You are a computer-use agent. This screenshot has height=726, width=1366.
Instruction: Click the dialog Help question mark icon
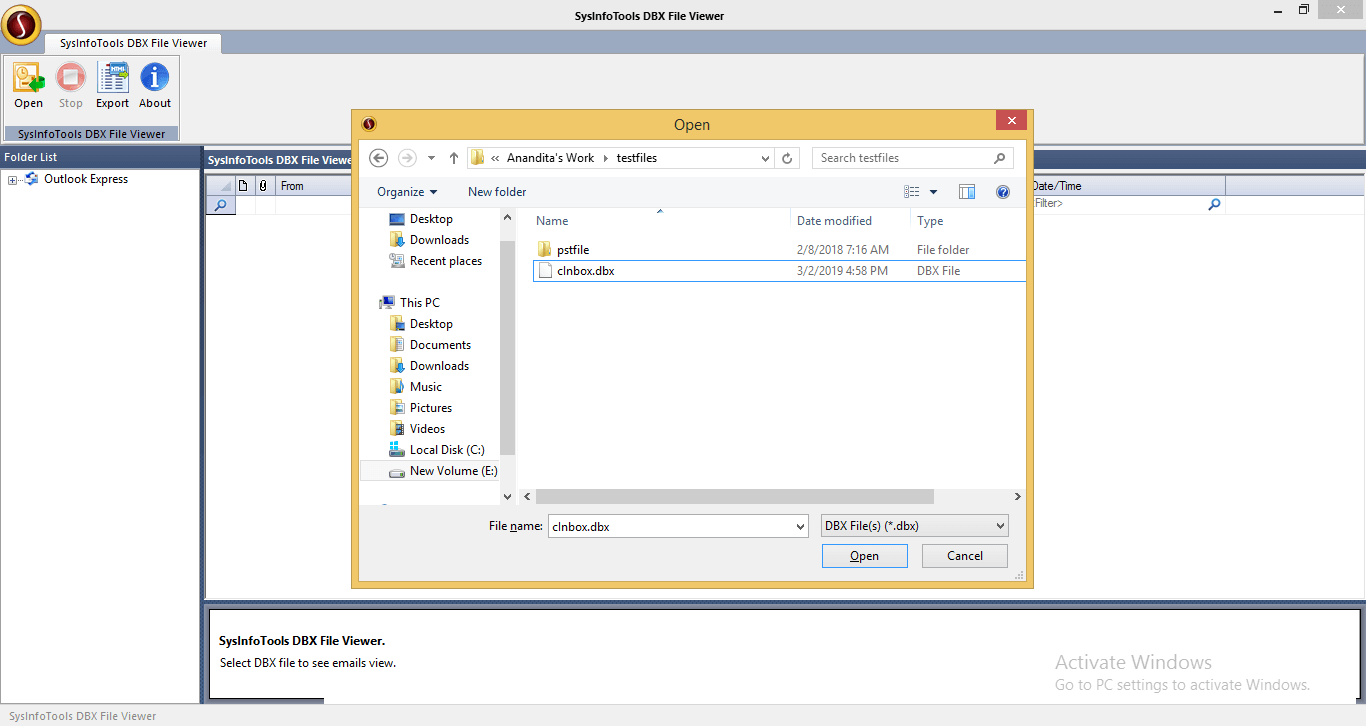(1003, 192)
